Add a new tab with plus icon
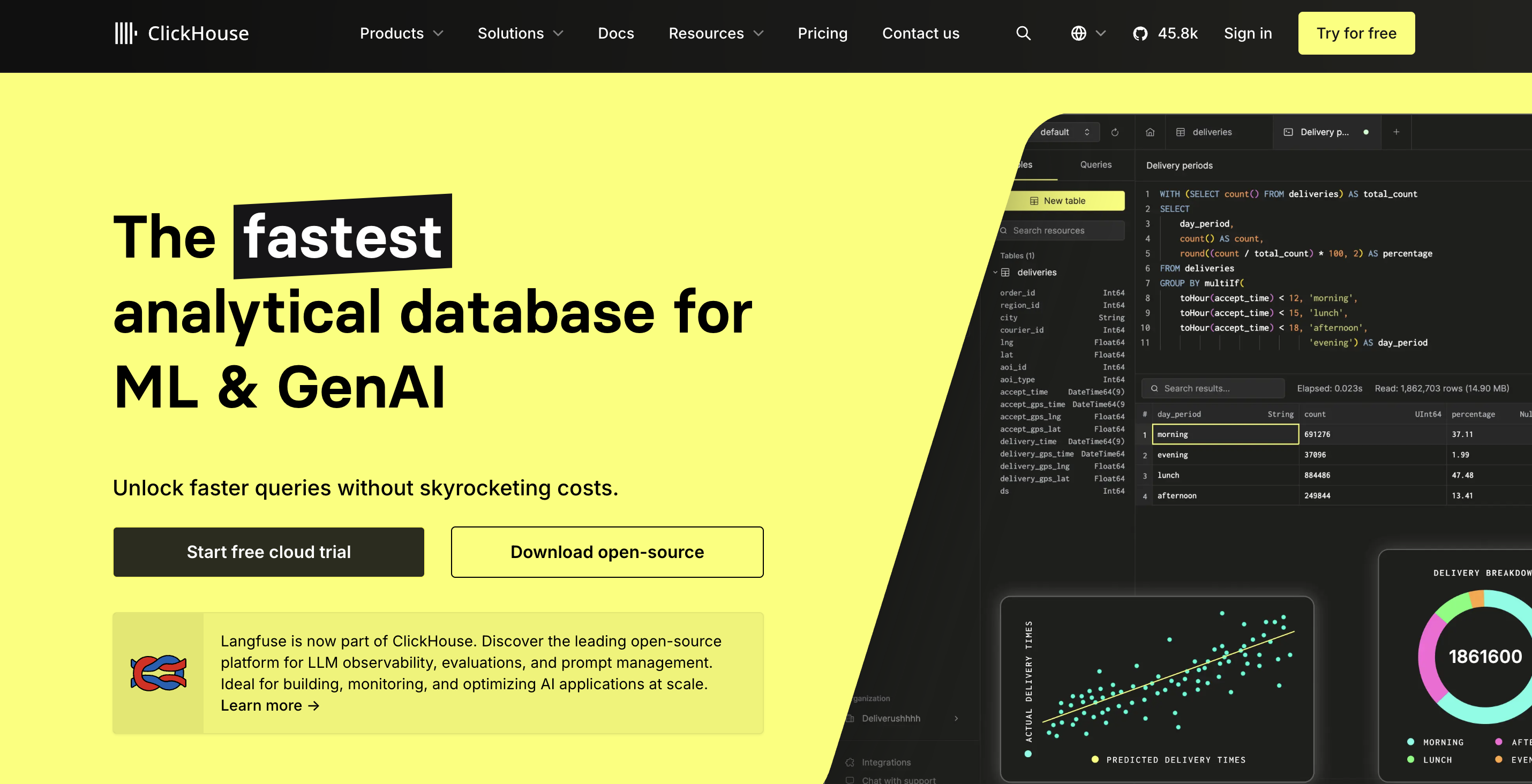This screenshot has height=784, width=1532. click(1396, 132)
